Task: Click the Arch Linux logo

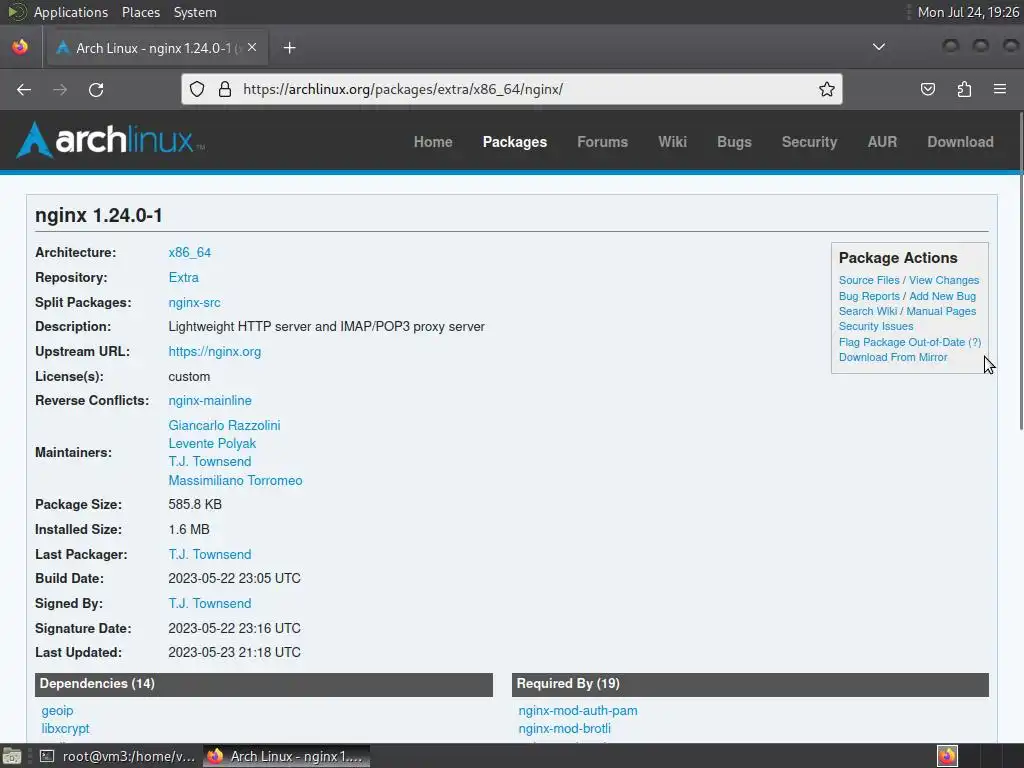Action: point(110,140)
